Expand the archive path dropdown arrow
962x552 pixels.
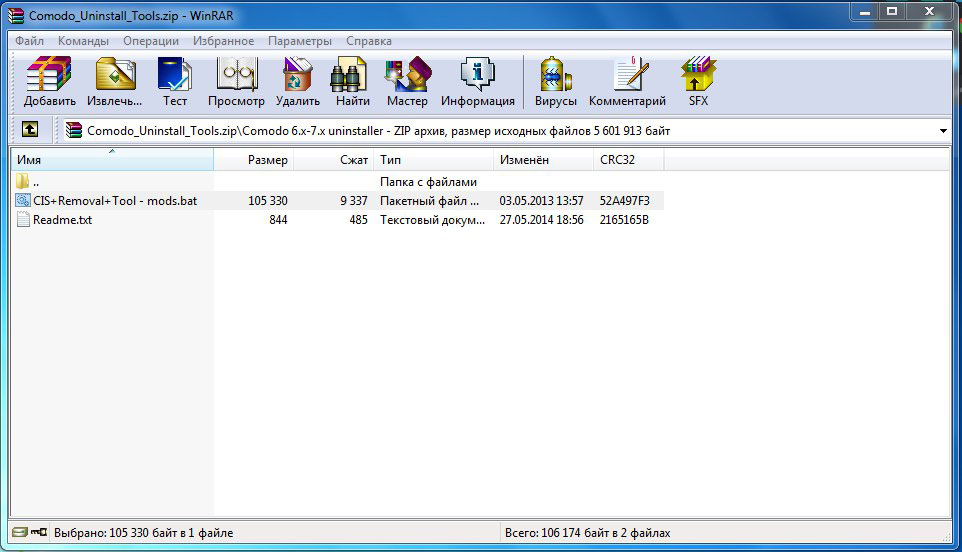point(943,131)
